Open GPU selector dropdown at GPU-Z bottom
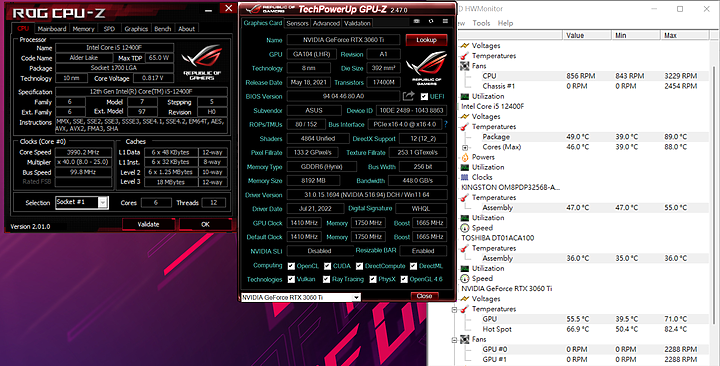This screenshot has width=720, height=366. point(356,298)
